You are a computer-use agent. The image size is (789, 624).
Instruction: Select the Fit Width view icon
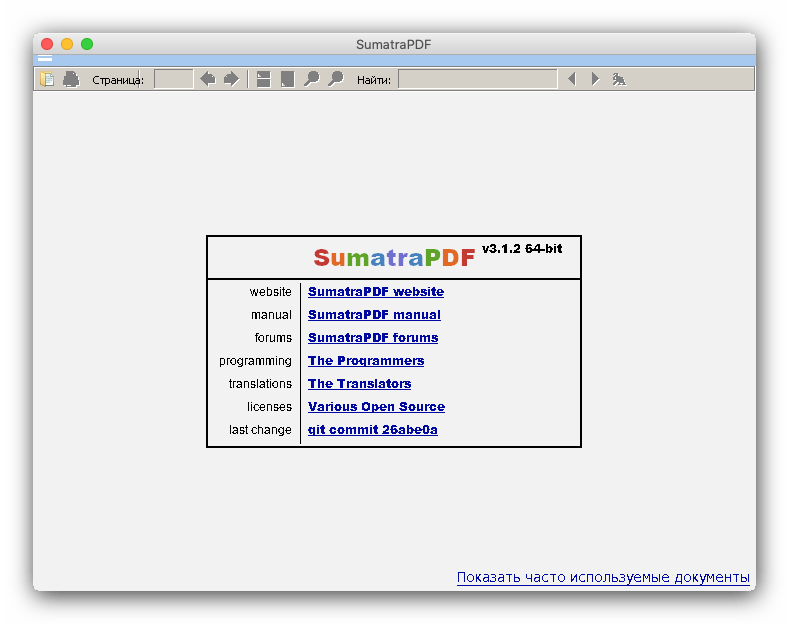(x=263, y=79)
